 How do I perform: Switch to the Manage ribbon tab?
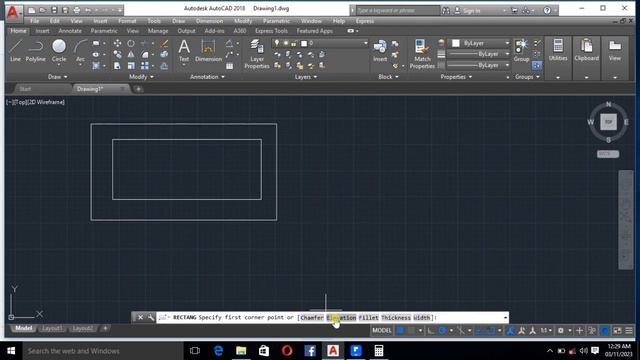coord(158,31)
